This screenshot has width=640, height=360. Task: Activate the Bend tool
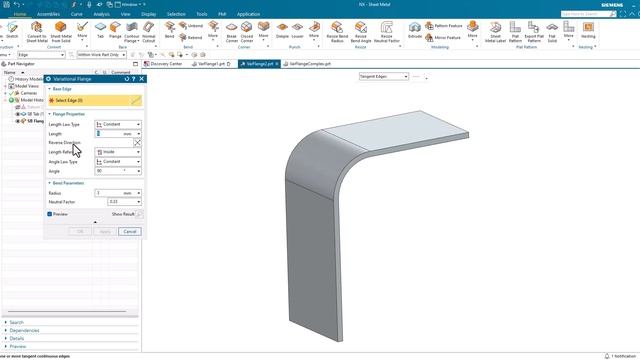[169, 31]
